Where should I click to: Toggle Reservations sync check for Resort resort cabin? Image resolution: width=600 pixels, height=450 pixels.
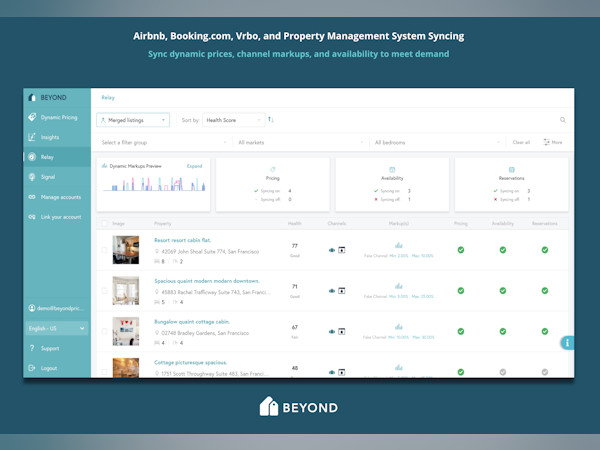[545, 250]
